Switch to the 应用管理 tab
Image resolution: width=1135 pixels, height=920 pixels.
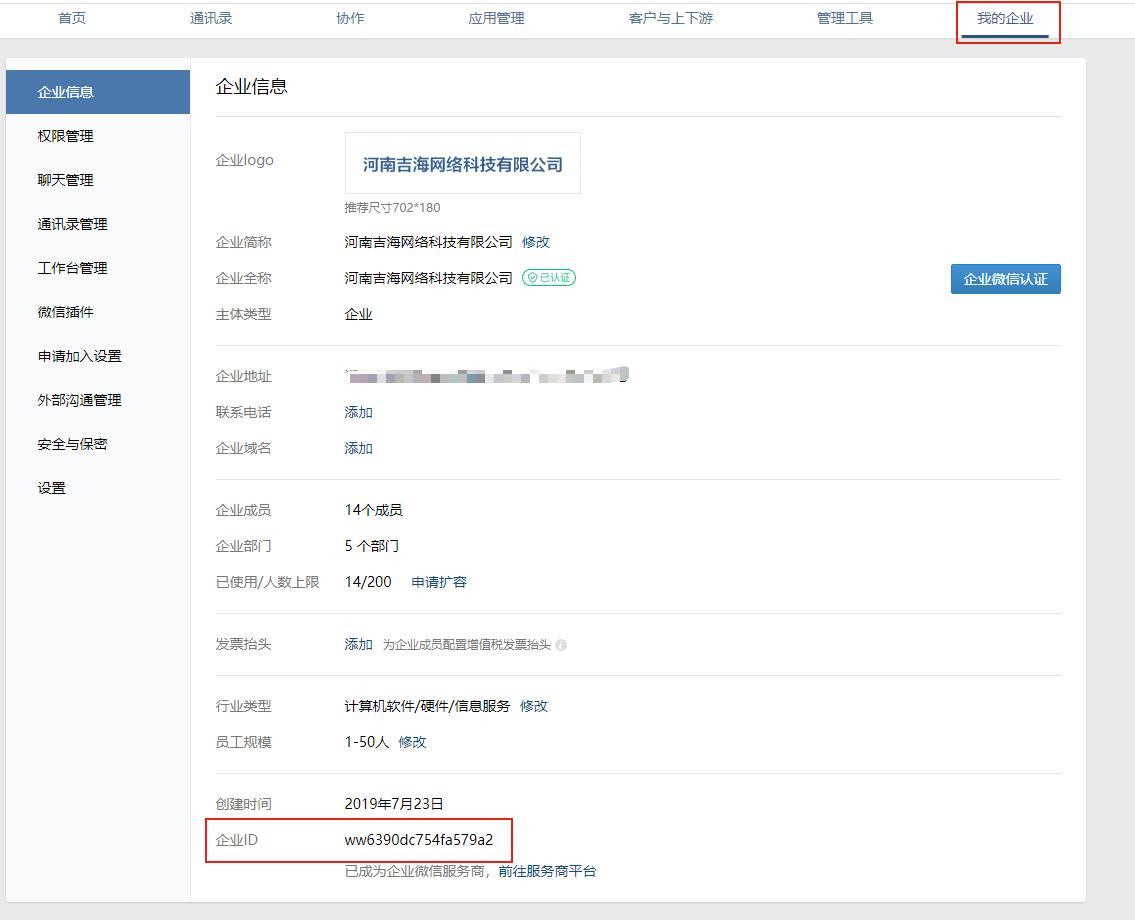tap(496, 17)
